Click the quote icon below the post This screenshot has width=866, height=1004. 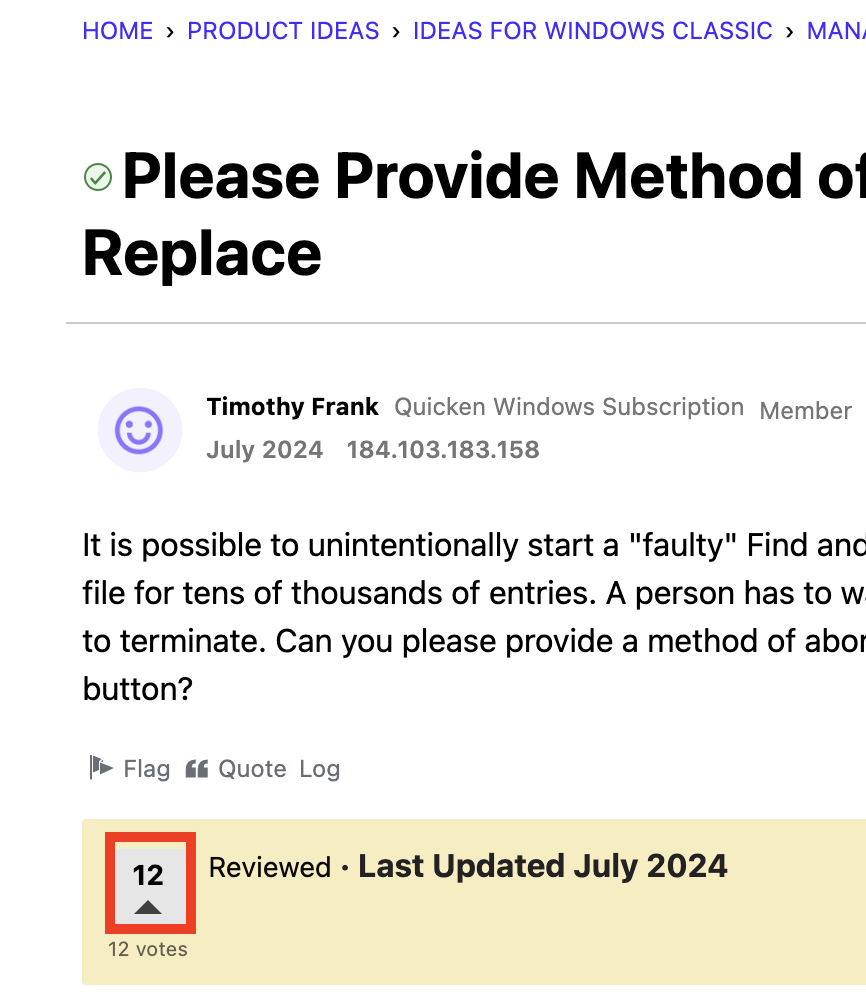196,768
